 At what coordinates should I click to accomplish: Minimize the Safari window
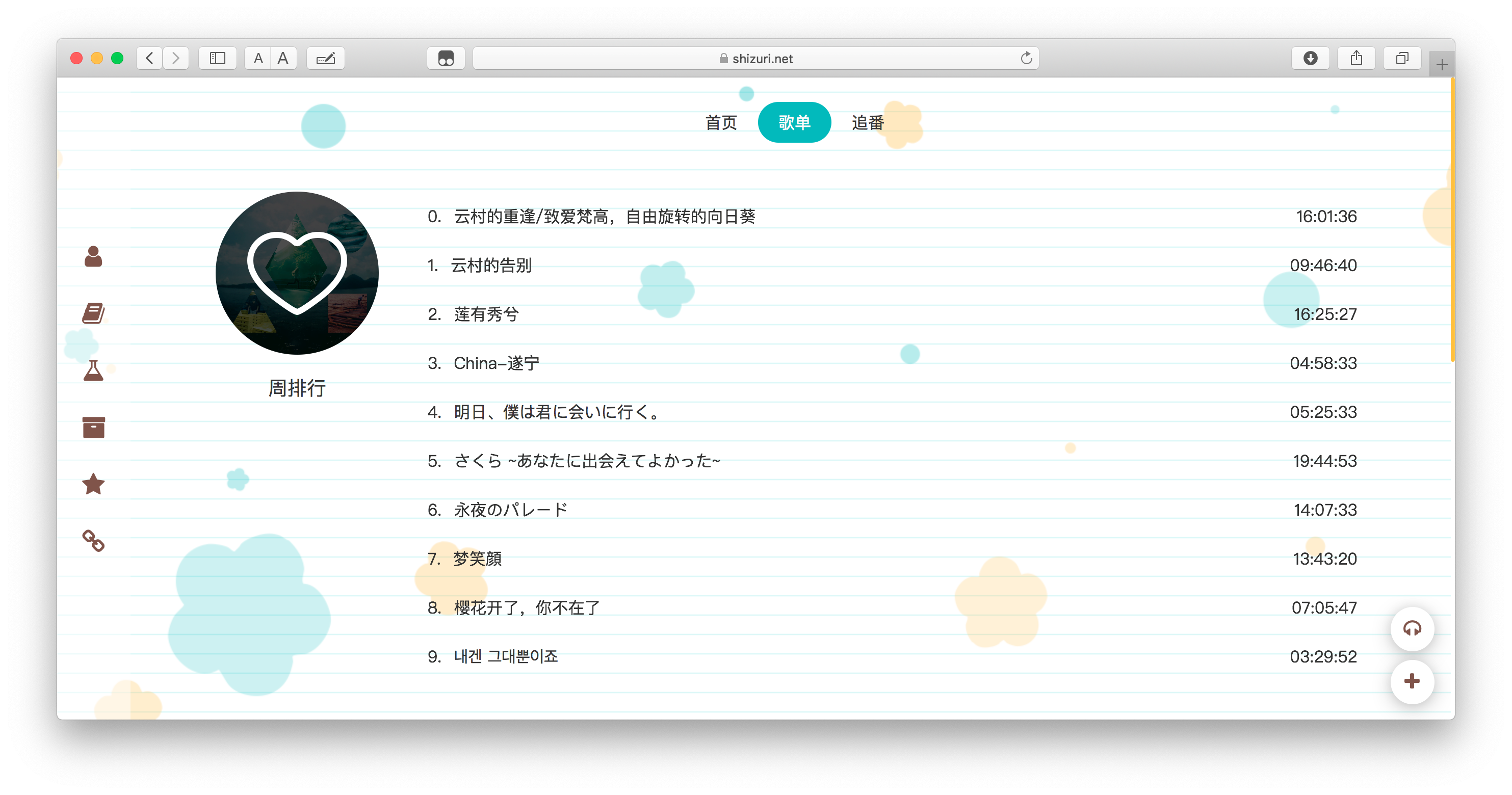97,58
